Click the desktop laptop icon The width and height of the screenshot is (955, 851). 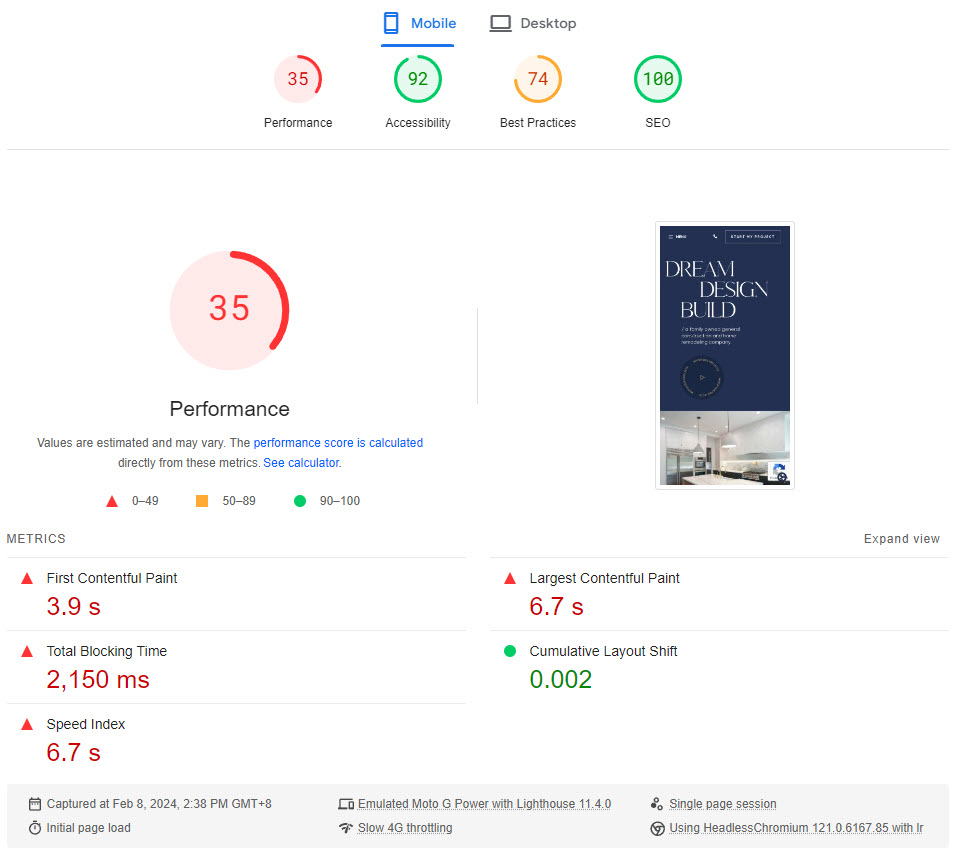point(500,23)
